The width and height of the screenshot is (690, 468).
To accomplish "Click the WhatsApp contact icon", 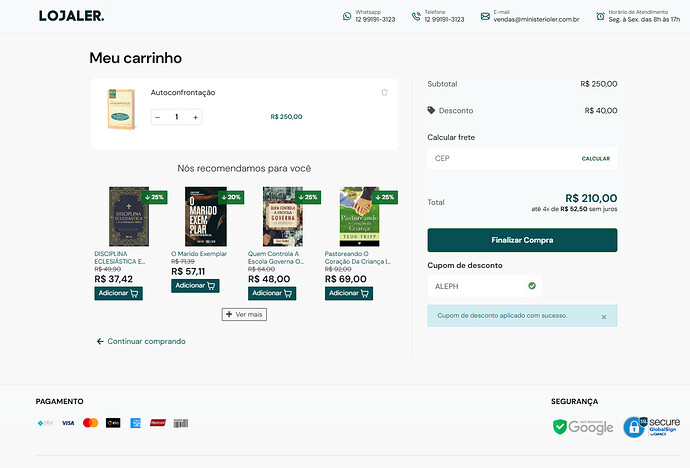I will click(346, 16).
